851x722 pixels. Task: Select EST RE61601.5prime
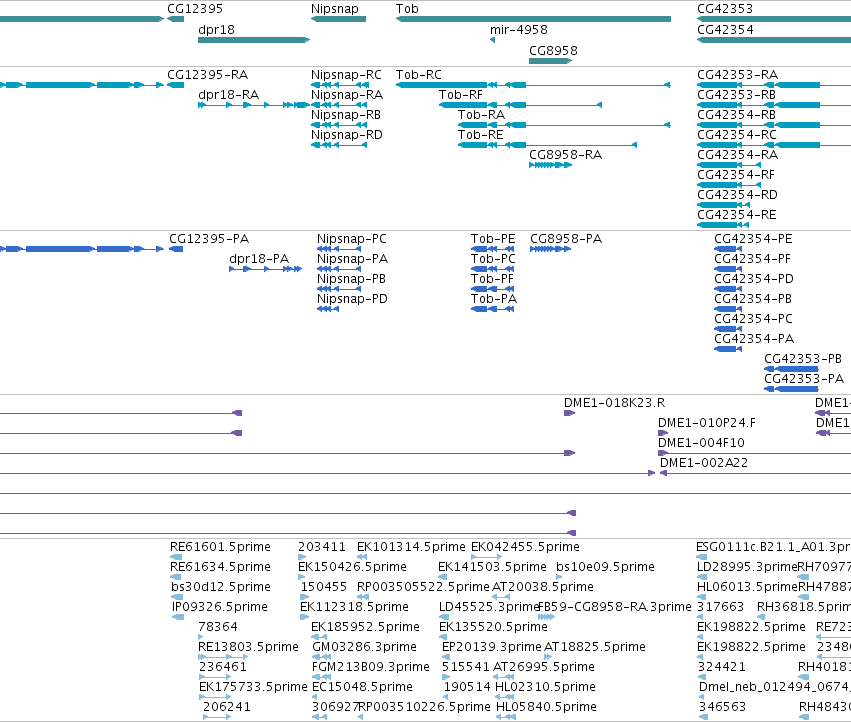[x=176, y=557]
